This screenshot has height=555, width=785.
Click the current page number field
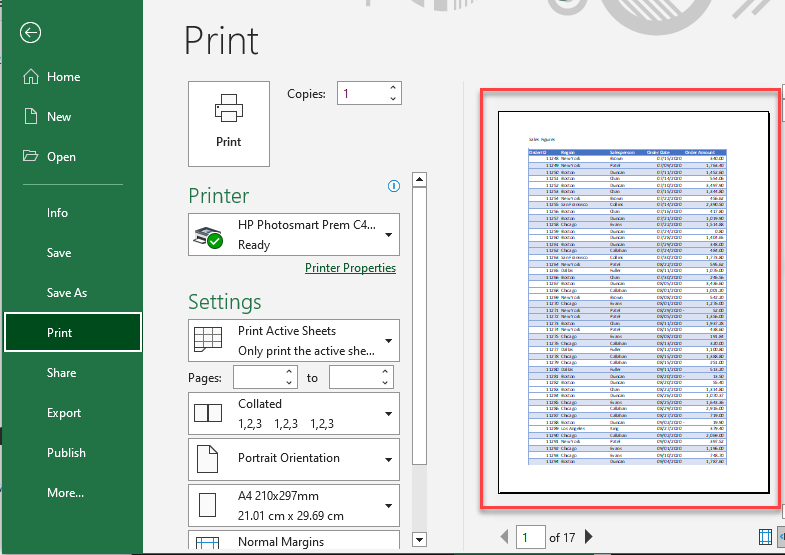click(x=530, y=538)
